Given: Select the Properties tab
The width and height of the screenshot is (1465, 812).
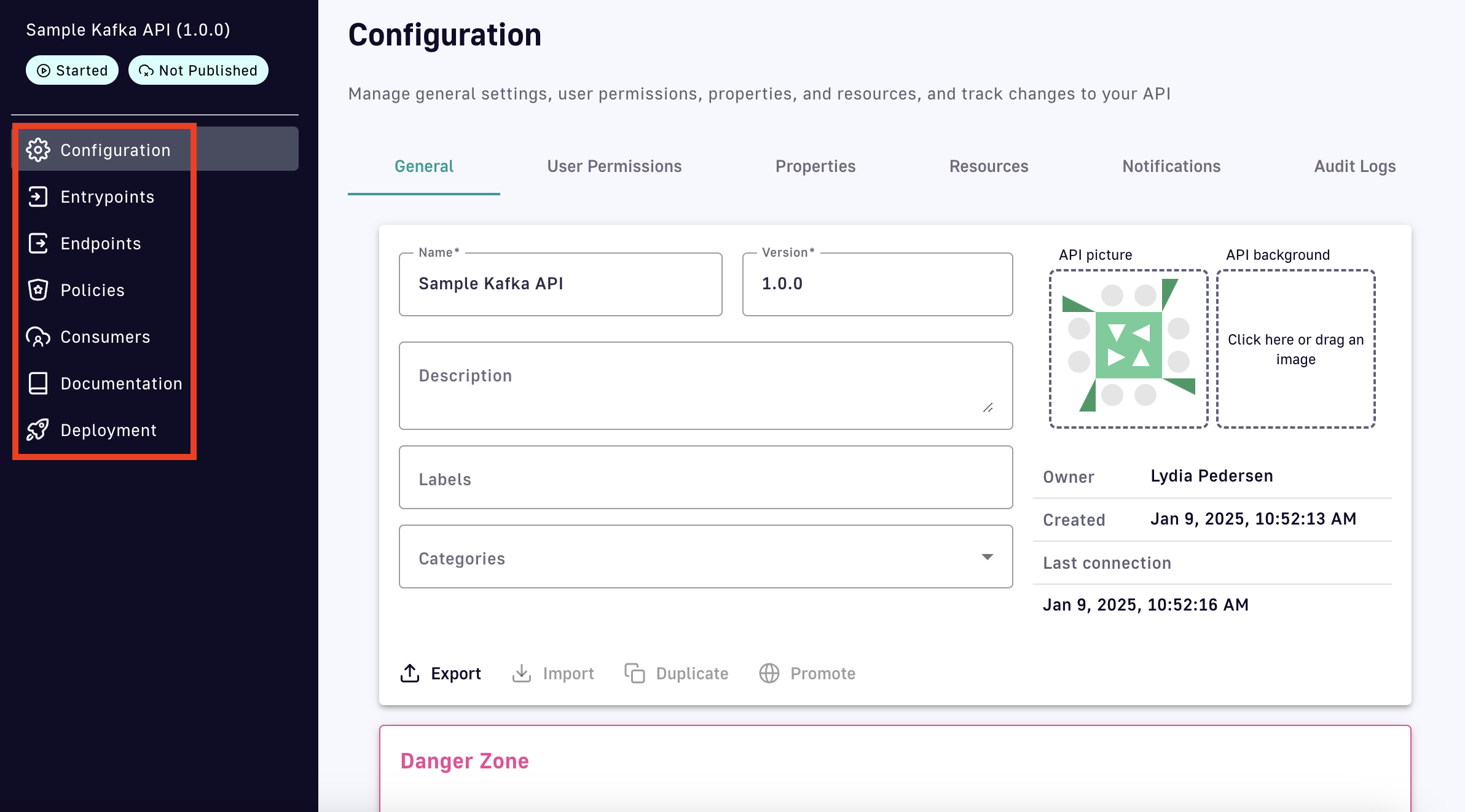Looking at the screenshot, I should point(815,166).
